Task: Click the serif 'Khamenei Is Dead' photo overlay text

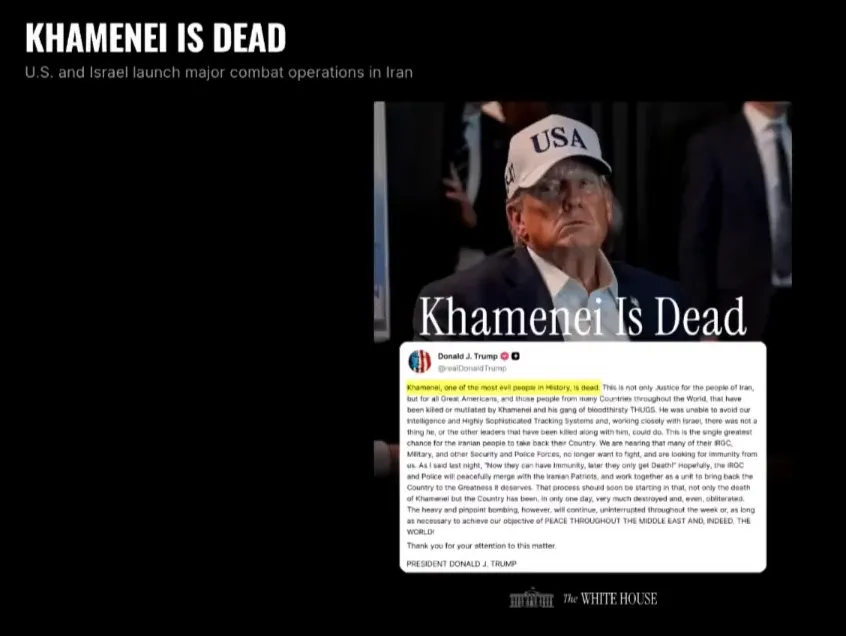Action: point(583,317)
